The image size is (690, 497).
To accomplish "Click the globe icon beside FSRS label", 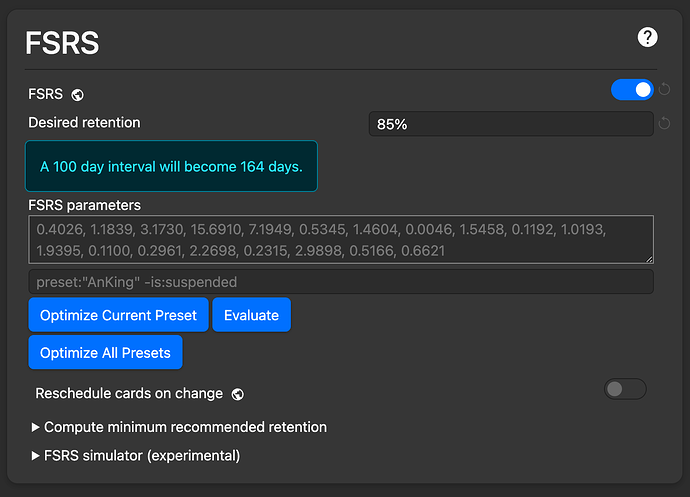I will (78, 95).
